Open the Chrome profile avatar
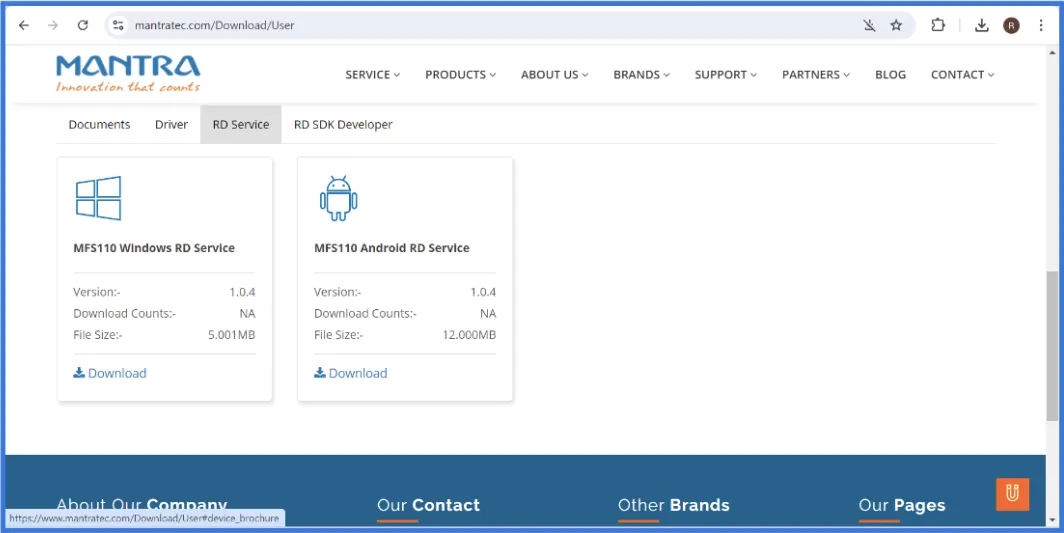1064x533 pixels. click(x=1011, y=26)
